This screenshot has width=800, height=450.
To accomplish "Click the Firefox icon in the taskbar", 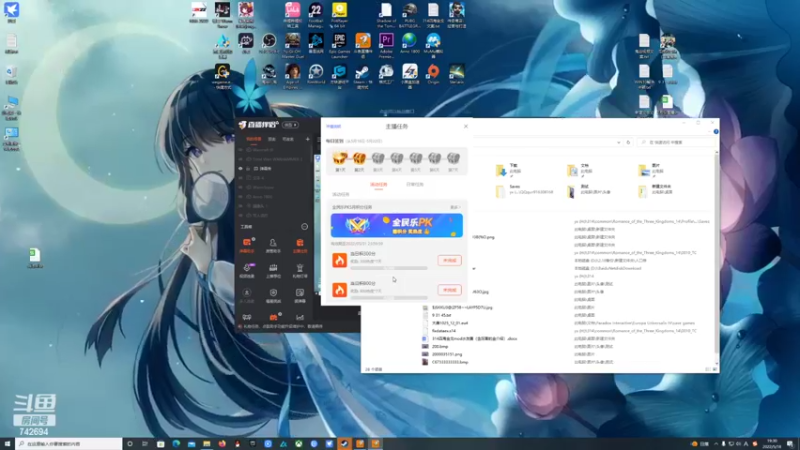I will (222, 444).
